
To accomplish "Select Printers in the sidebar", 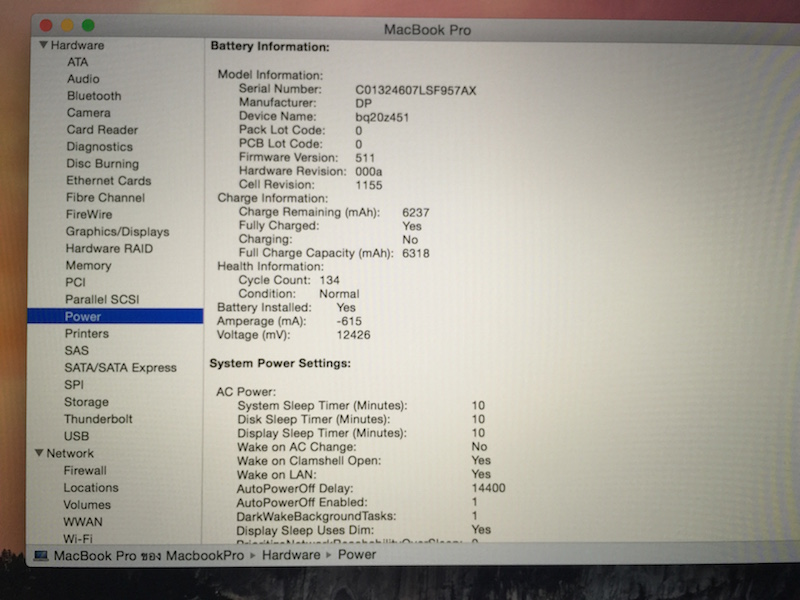I will pos(87,333).
